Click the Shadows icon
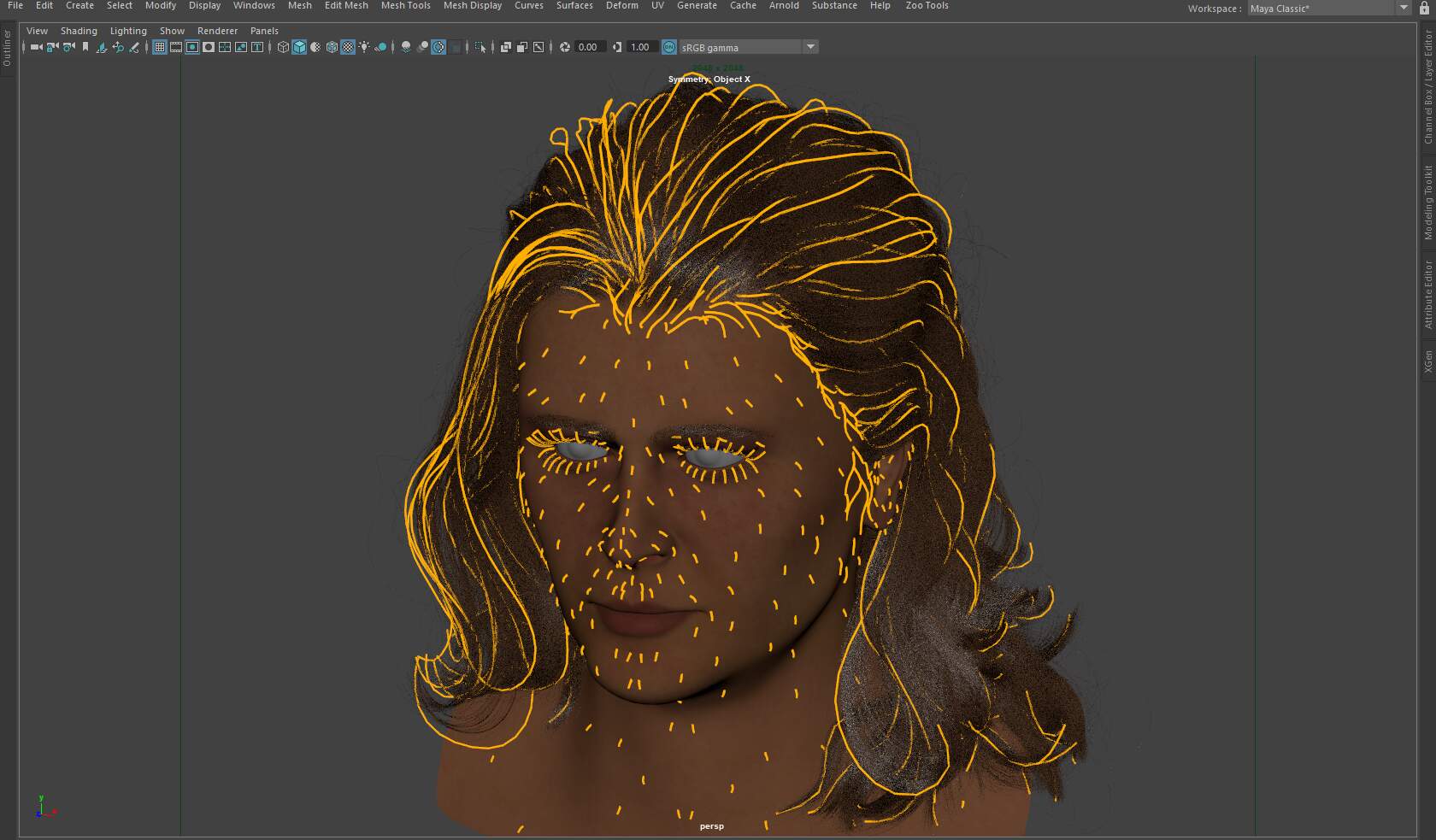 click(380, 47)
